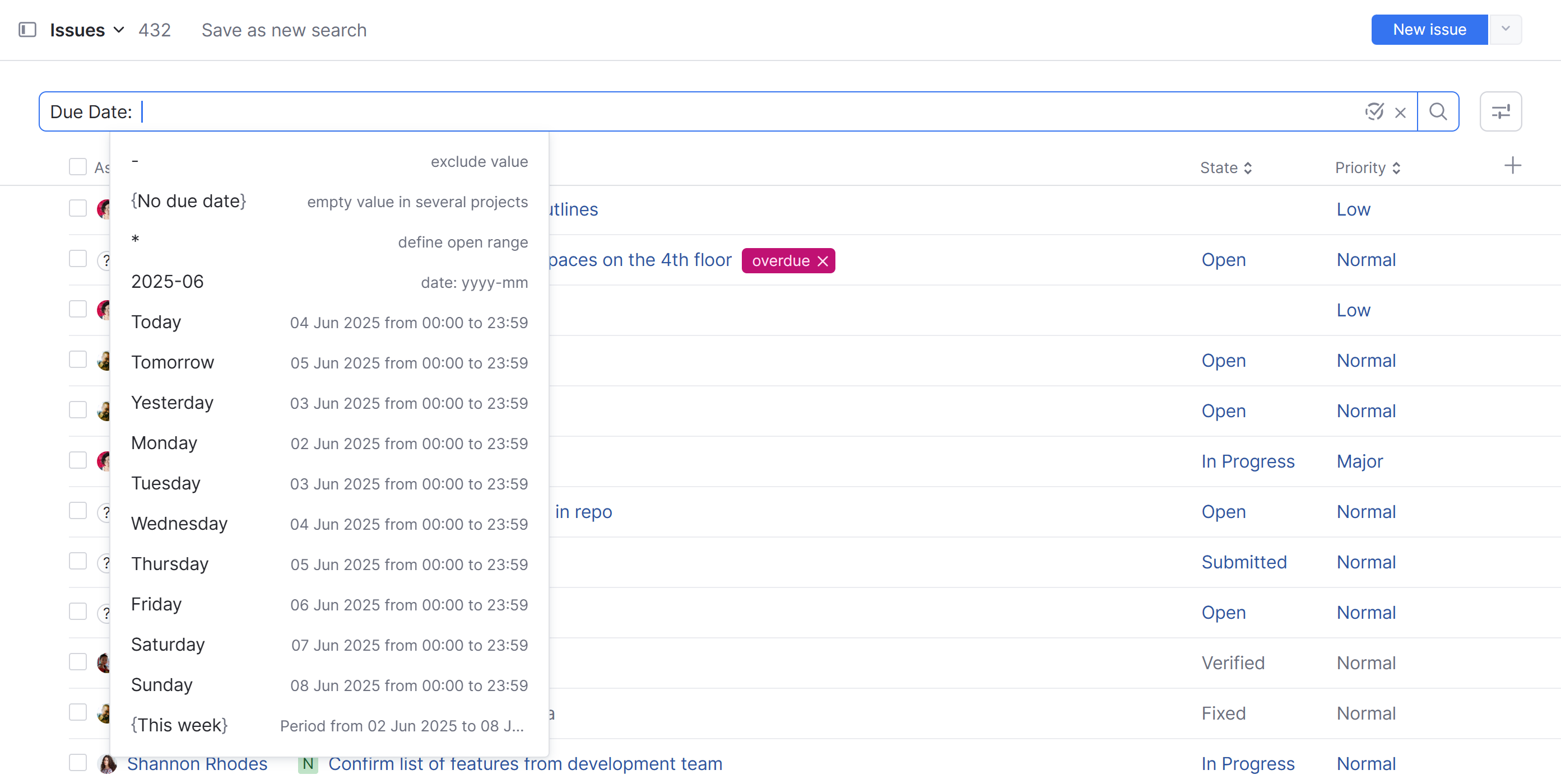This screenshot has width=1561, height=784.
Task: Choose {This week} from the suggestion list
Action: click(x=179, y=725)
